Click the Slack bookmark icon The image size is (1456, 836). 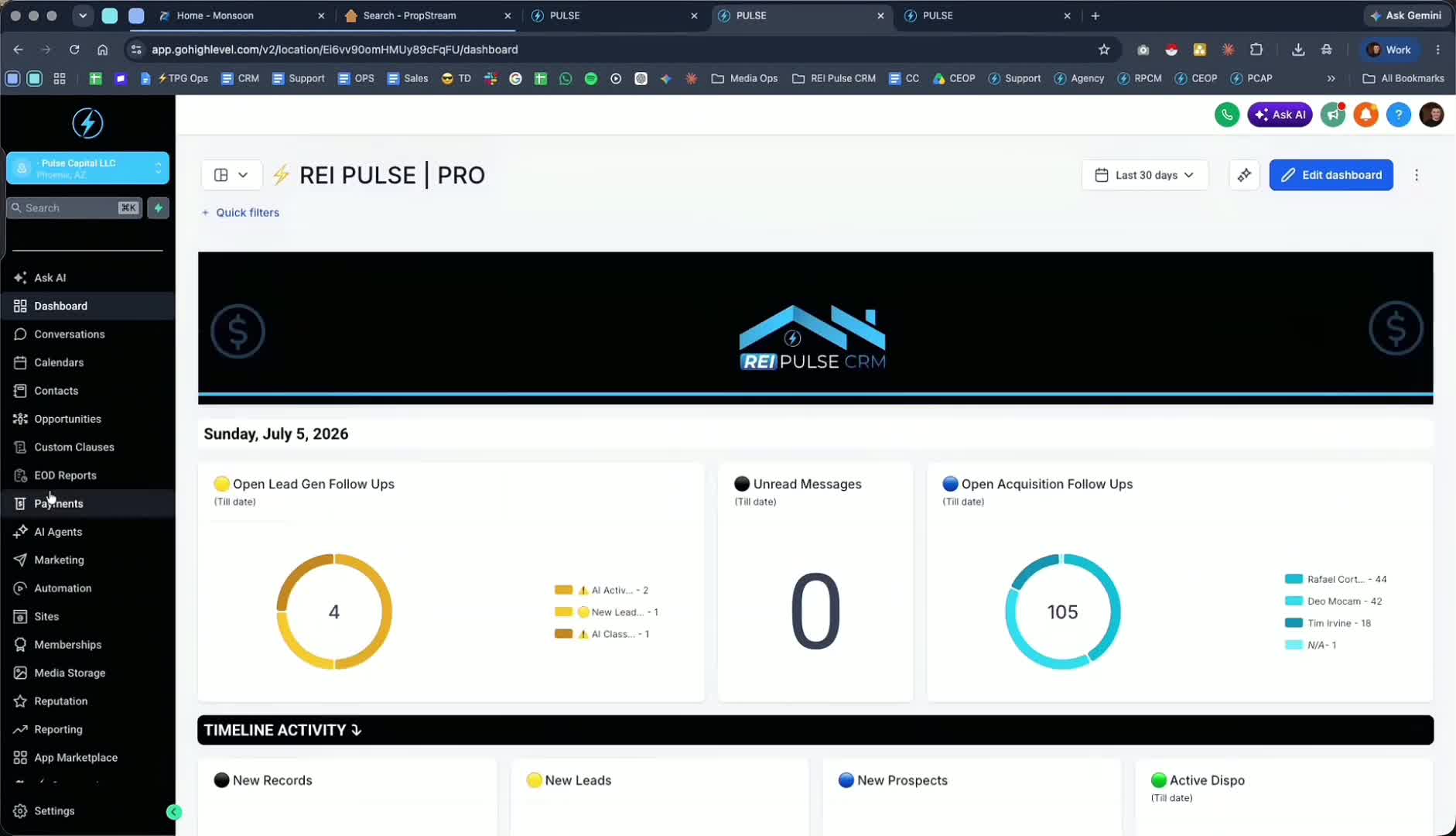[x=490, y=78]
